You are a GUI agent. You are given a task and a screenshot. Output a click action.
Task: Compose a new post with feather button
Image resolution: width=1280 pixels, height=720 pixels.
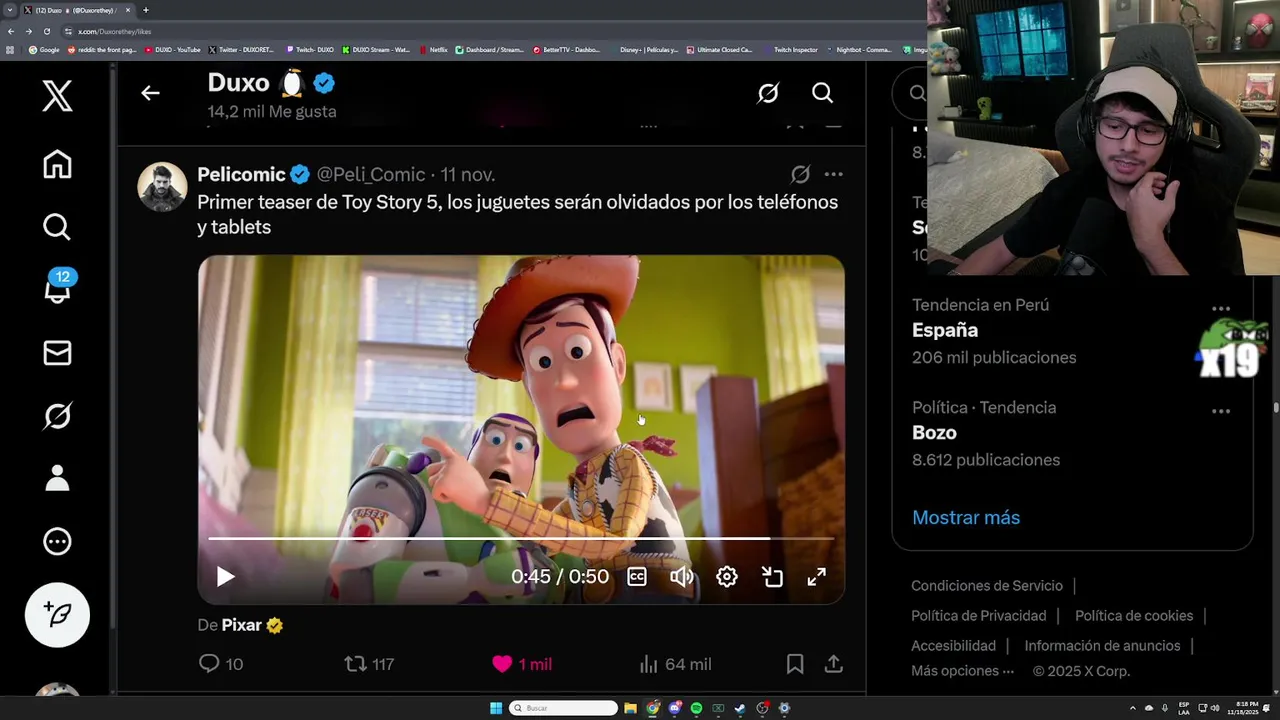(x=57, y=614)
